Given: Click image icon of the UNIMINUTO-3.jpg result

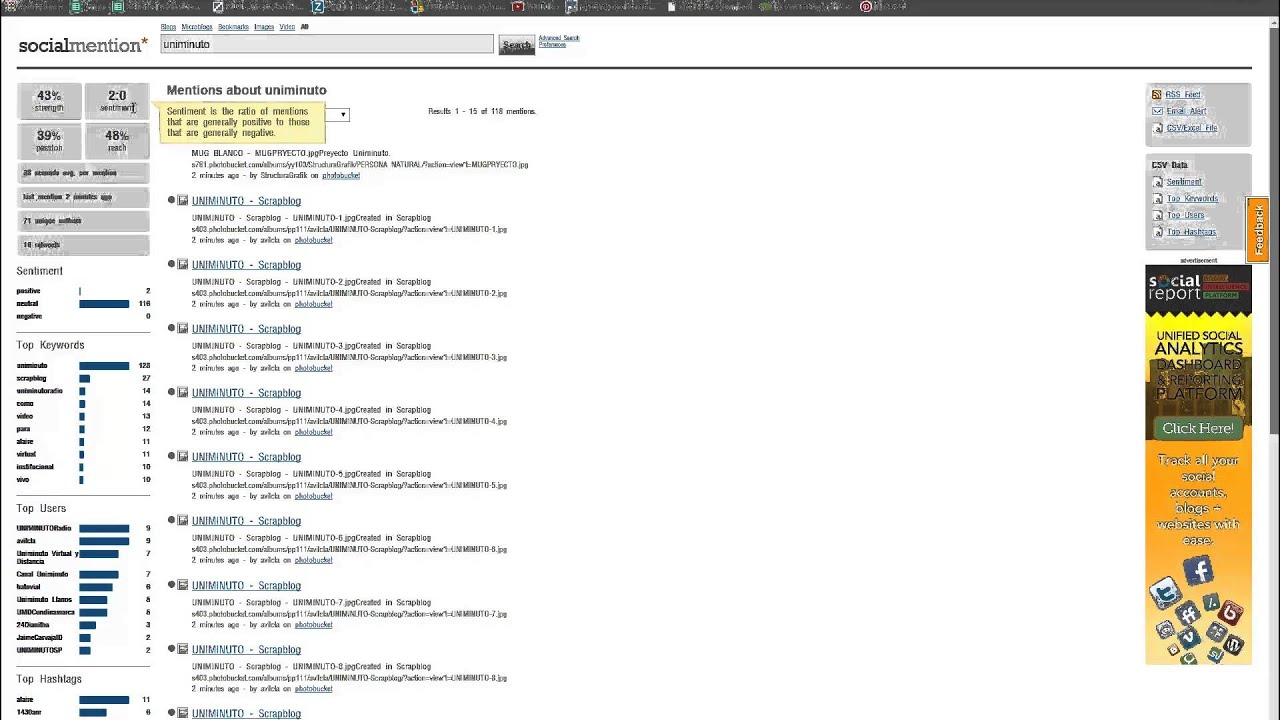Looking at the screenshot, I should pos(183,329).
